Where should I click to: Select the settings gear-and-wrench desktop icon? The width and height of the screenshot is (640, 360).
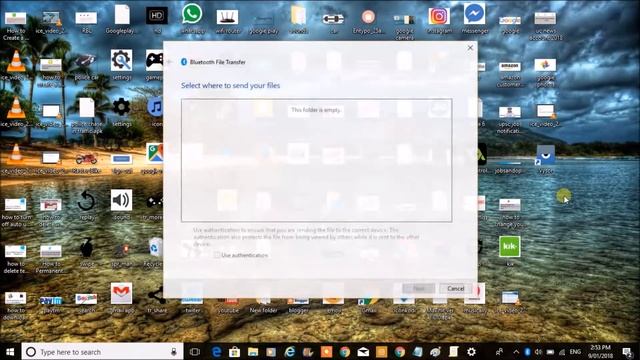(121, 64)
